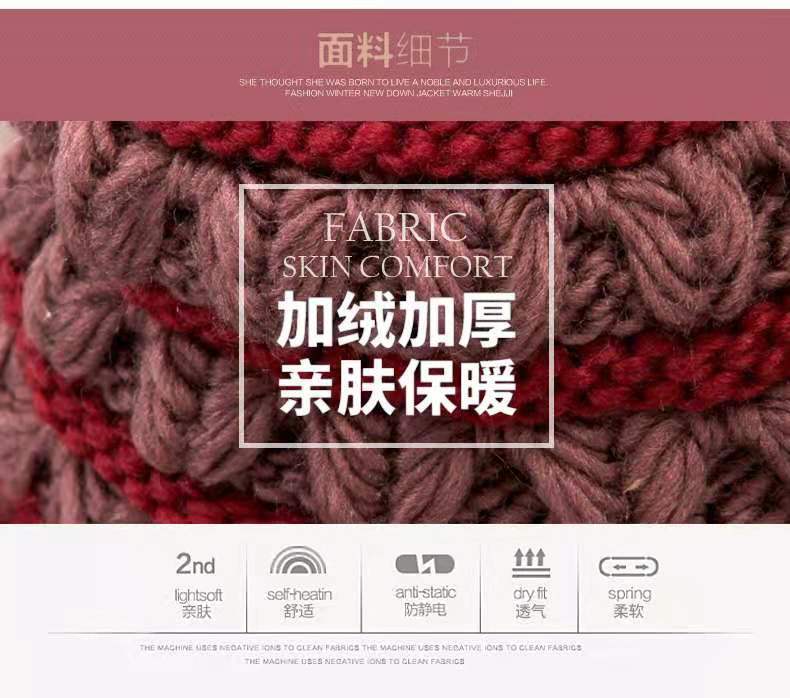Select the self-heating rainbow arc icon

tap(298, 560)
